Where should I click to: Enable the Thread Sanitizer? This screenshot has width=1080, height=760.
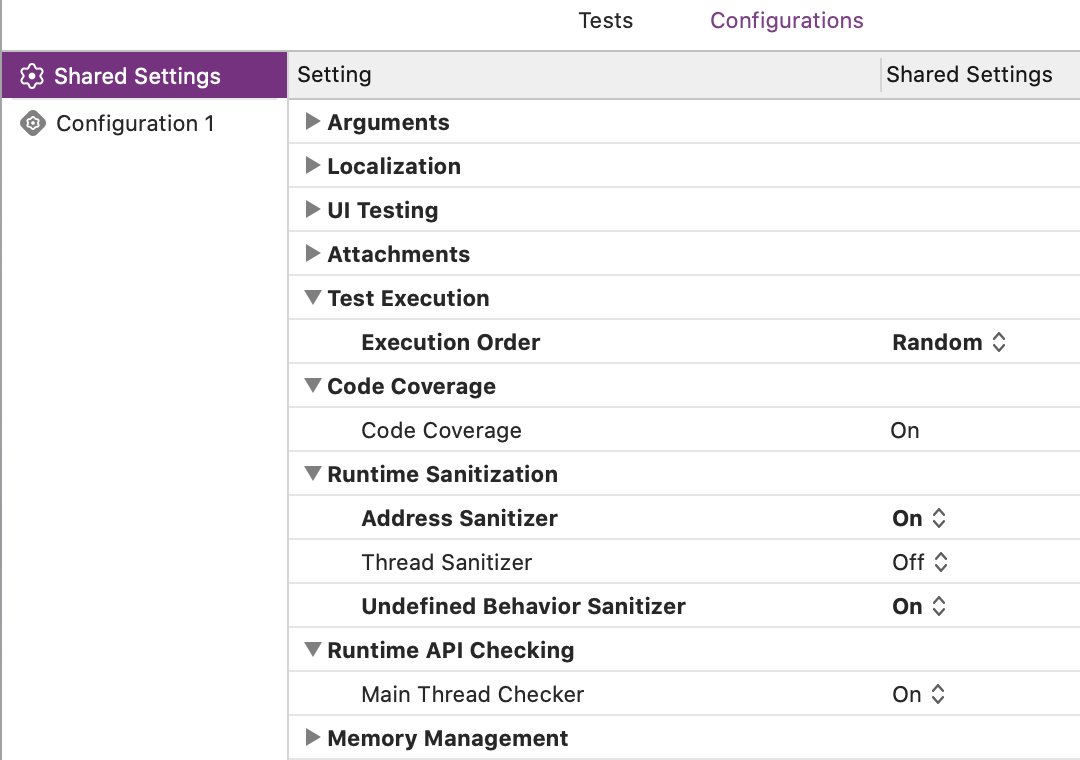coord(918,561)
